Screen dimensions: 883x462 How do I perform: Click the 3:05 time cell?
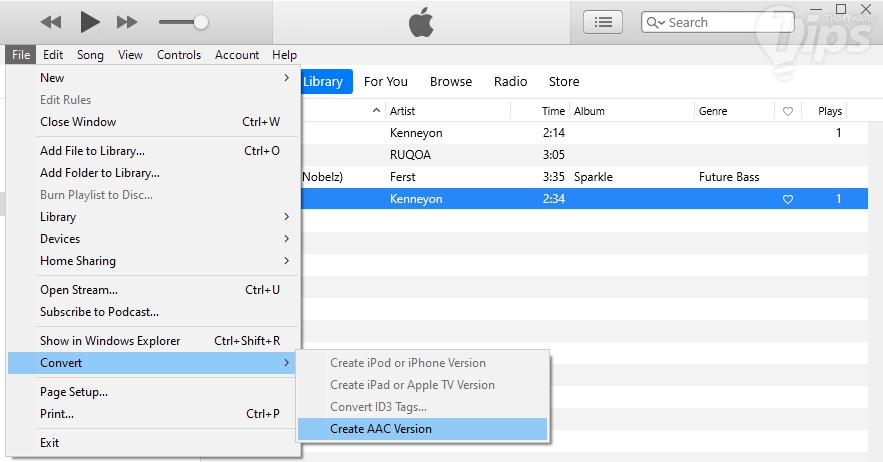pos(554,155)
